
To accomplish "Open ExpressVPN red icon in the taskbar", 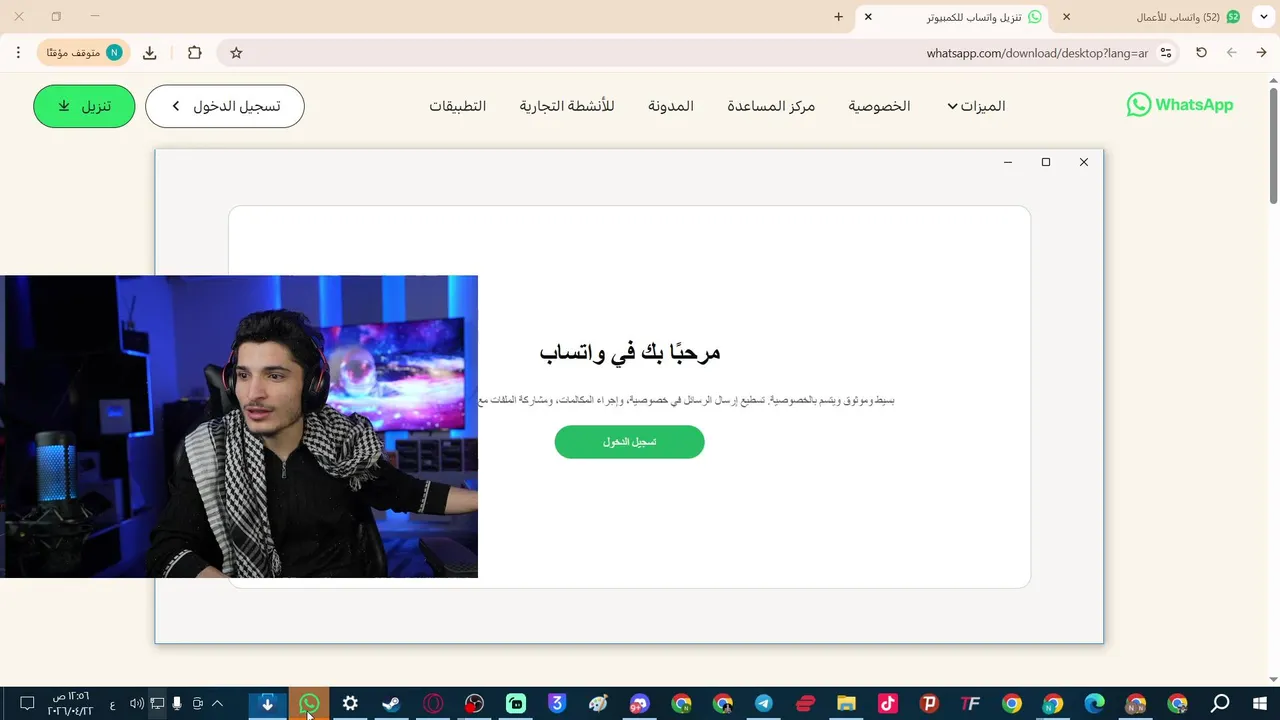I will pos(805,704).
